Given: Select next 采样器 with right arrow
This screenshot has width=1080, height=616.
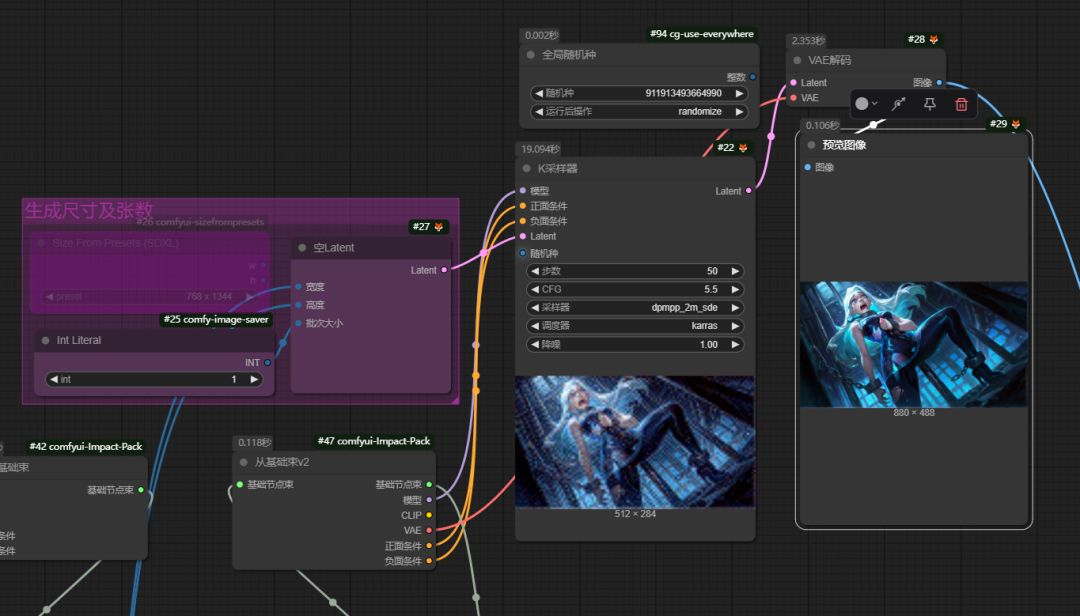Looking at the screenshot, I should [735, 307].
